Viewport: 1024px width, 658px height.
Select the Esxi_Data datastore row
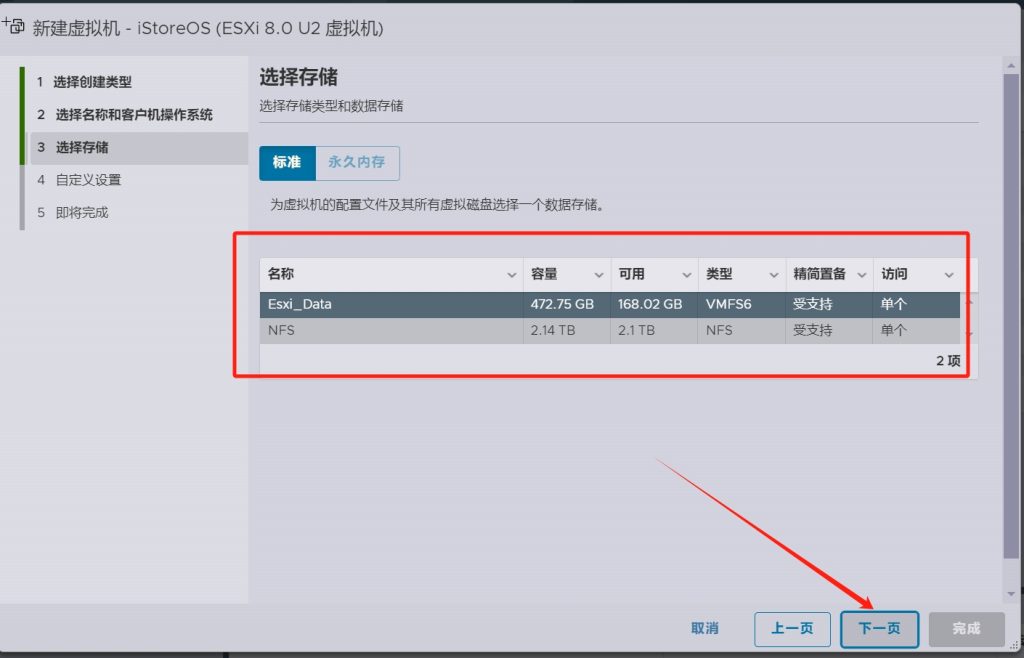[610, 304]
